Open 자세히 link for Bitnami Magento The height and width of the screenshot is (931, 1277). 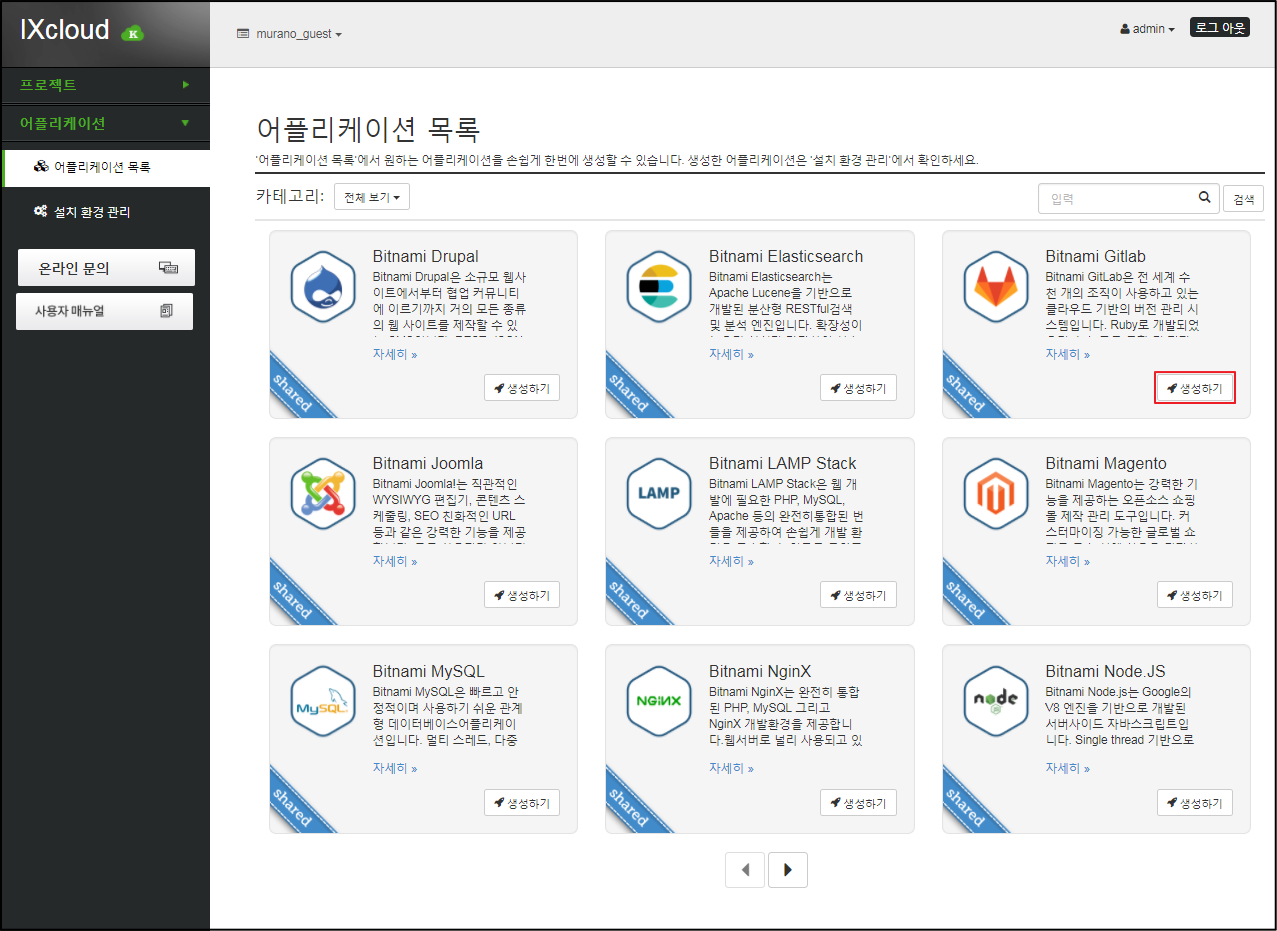[1068, 561]
